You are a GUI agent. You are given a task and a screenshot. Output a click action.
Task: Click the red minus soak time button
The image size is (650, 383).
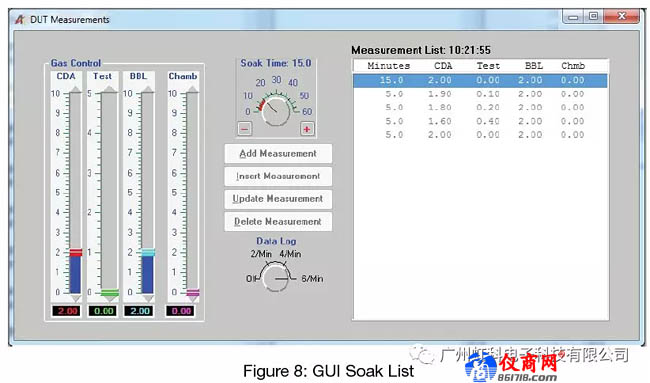point(245,129)
